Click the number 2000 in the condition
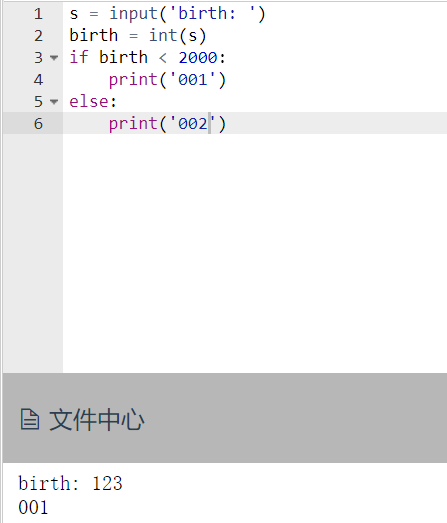Screen dimensions: 447x523 pyautogui.click(x=198, y=58)
